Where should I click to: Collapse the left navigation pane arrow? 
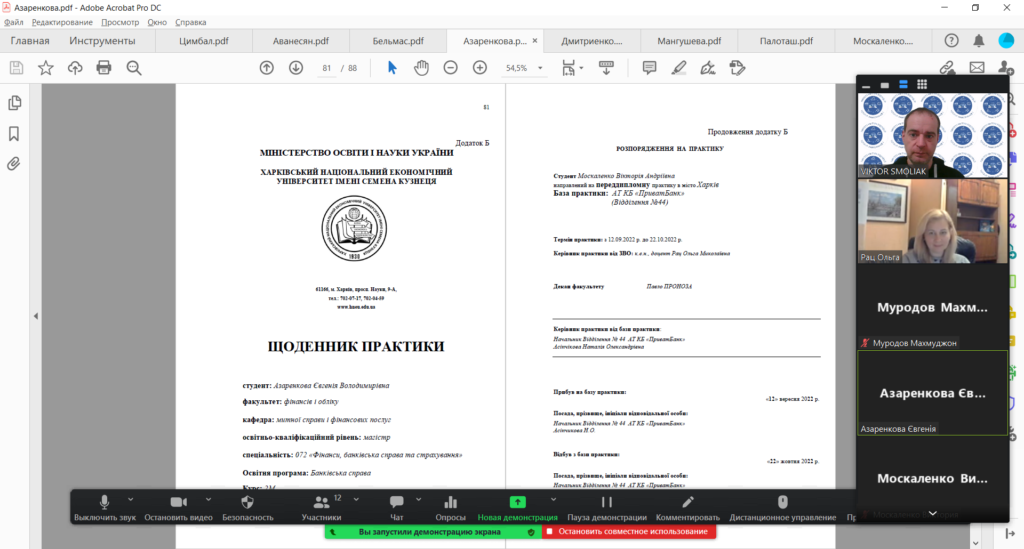(36, 316)
